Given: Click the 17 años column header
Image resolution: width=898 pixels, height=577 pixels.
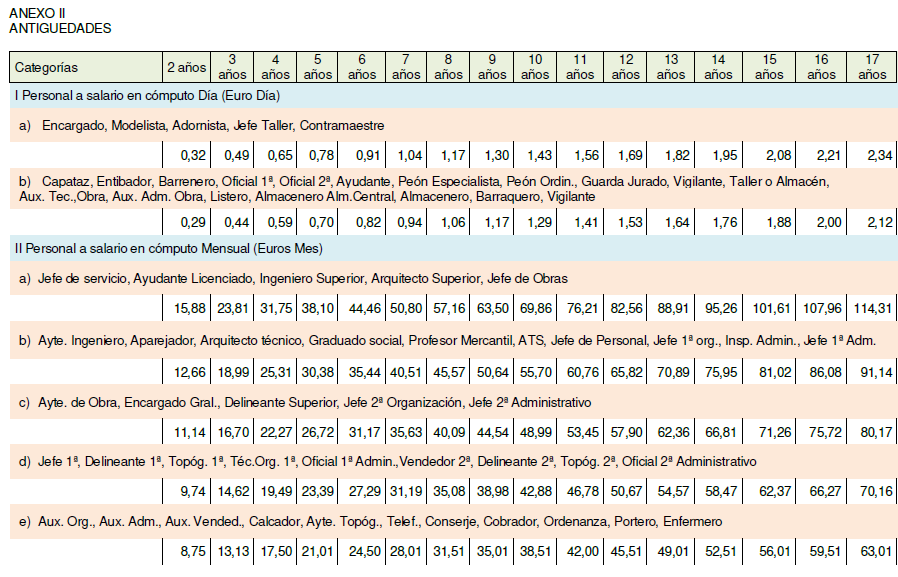Looking at the screenshot, I should [872, 67].
